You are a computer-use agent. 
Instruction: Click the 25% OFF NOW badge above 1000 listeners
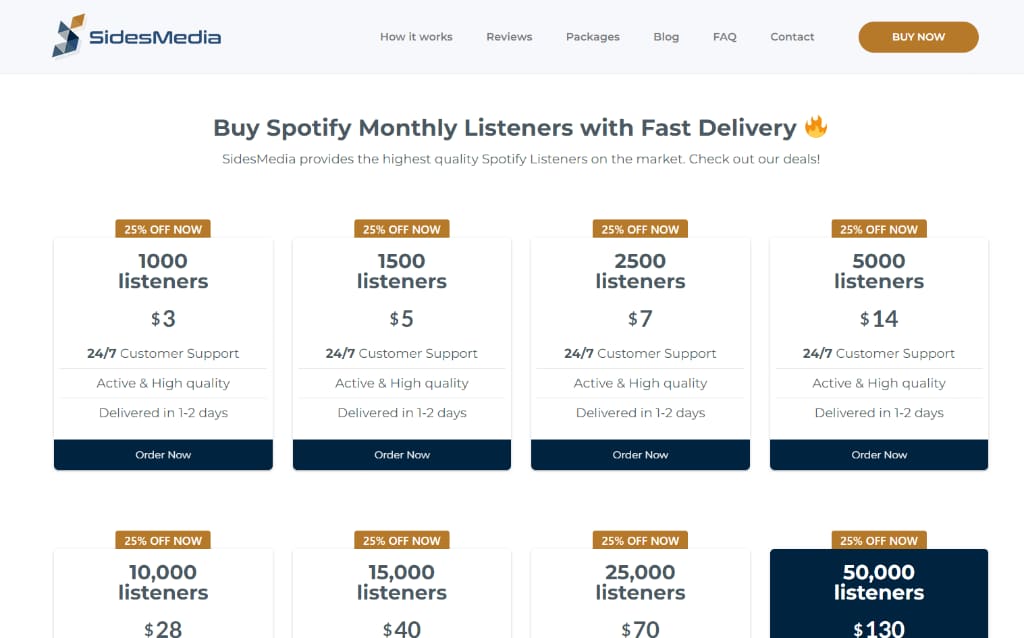click(163, 229)
